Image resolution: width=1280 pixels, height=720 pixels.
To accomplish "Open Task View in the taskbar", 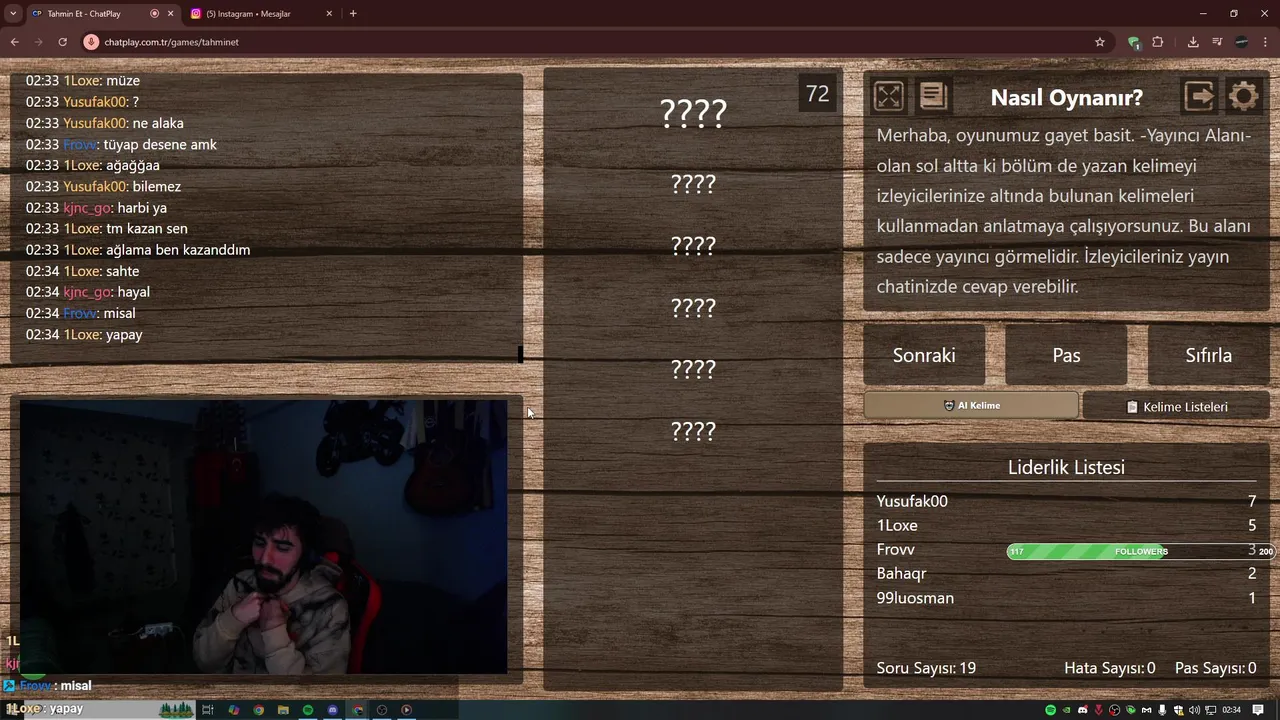I will [208, 710].
